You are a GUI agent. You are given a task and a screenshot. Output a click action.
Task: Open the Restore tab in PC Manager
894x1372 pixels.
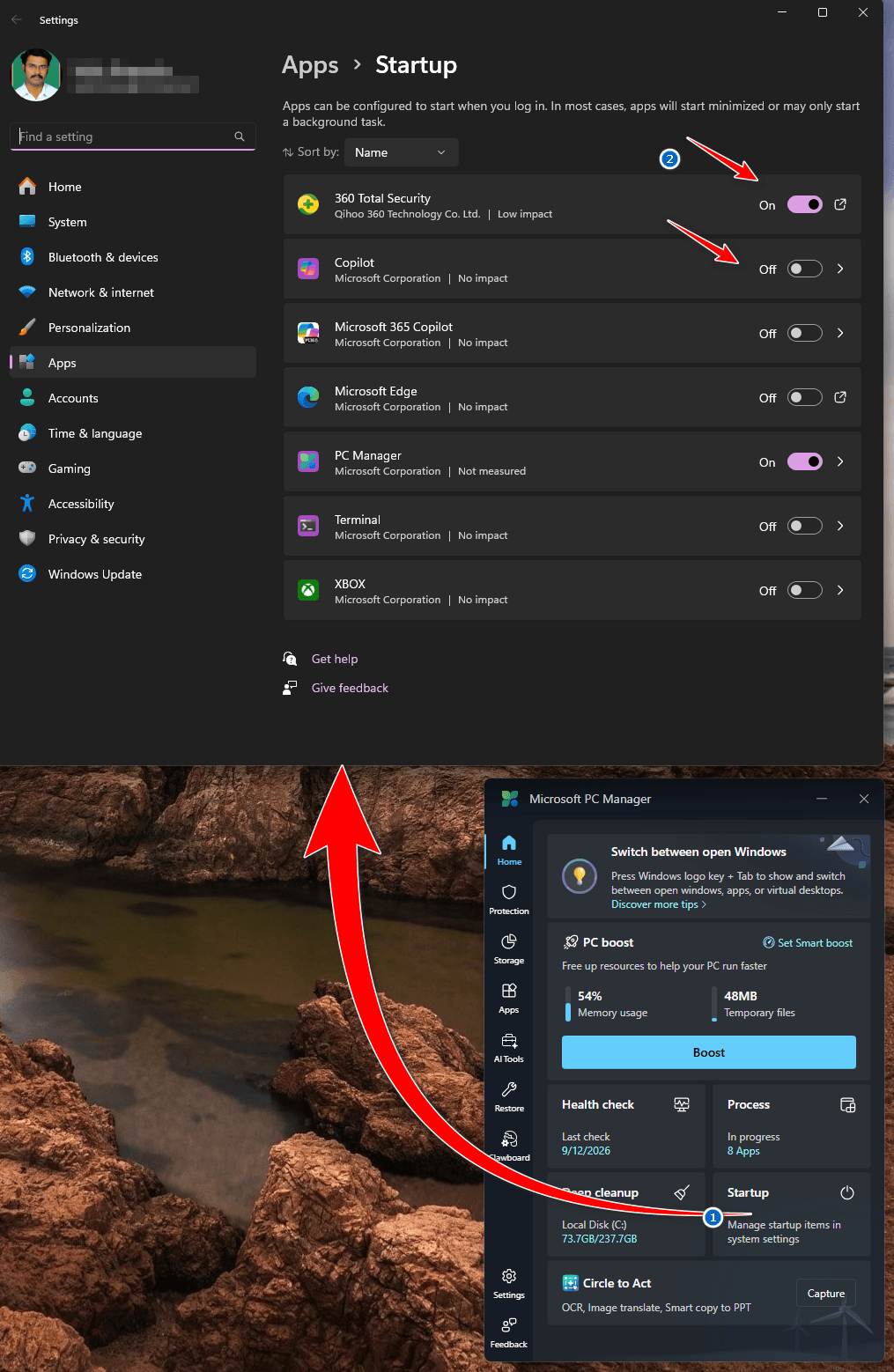pyautogui.click(x=509, y=1097)
